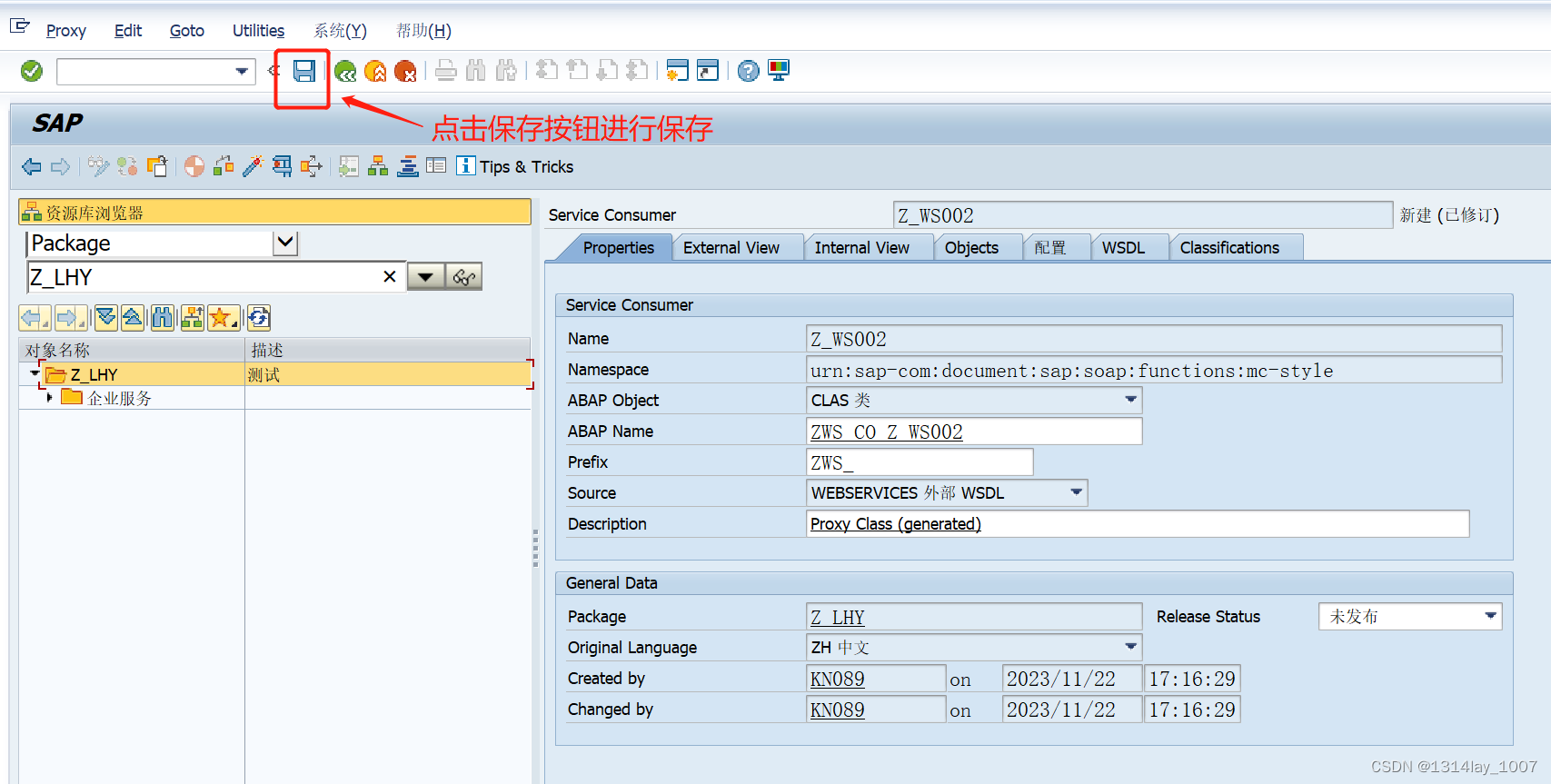Screen dimensions: 1551x784
Task: Open the Proxy menu
Action: click(66, 30)
